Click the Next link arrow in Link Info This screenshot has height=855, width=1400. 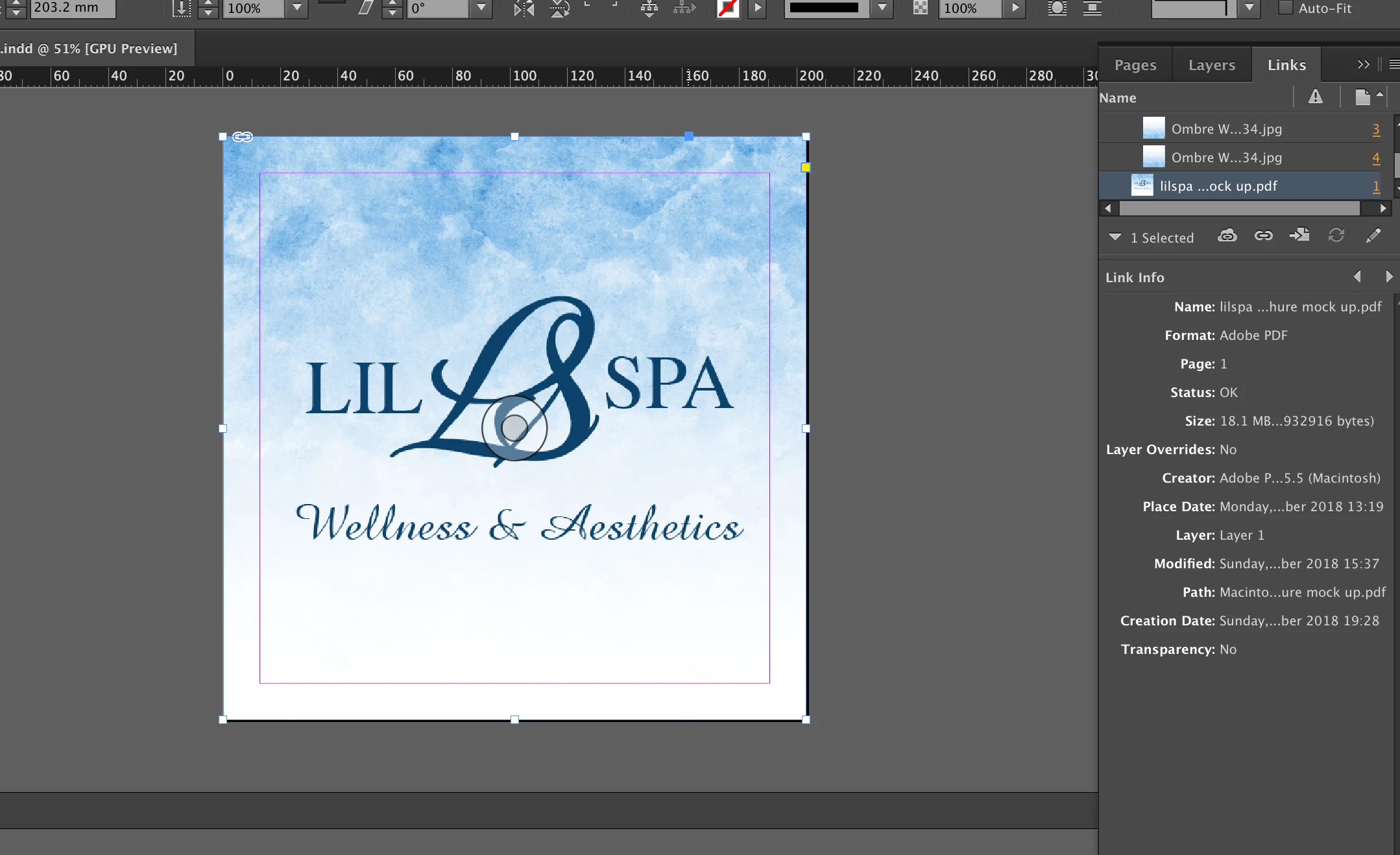pyautogui.click(x=1388, y=277)
